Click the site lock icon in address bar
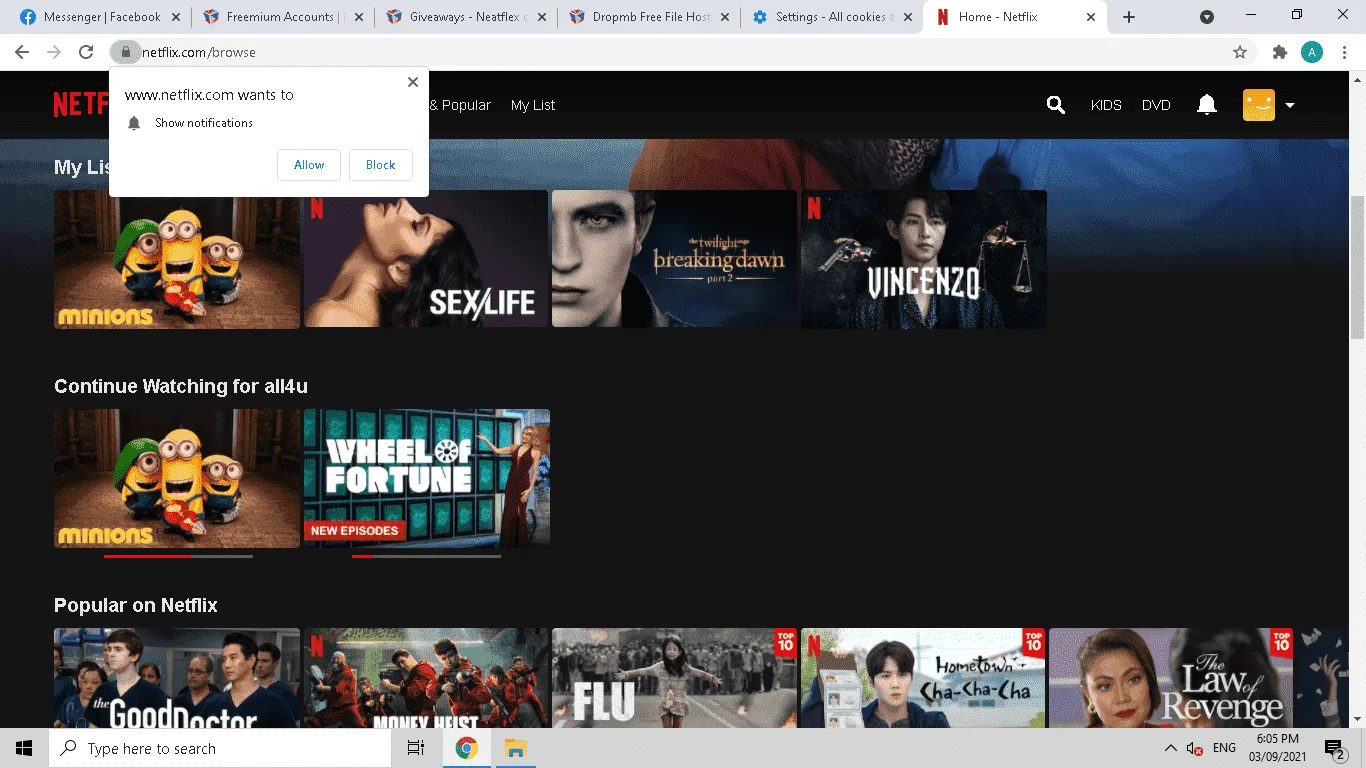 tap(126, 52)
